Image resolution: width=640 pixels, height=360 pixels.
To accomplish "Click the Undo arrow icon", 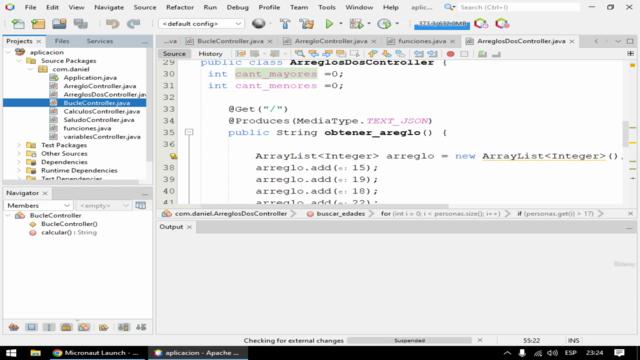I will point(112,24).
